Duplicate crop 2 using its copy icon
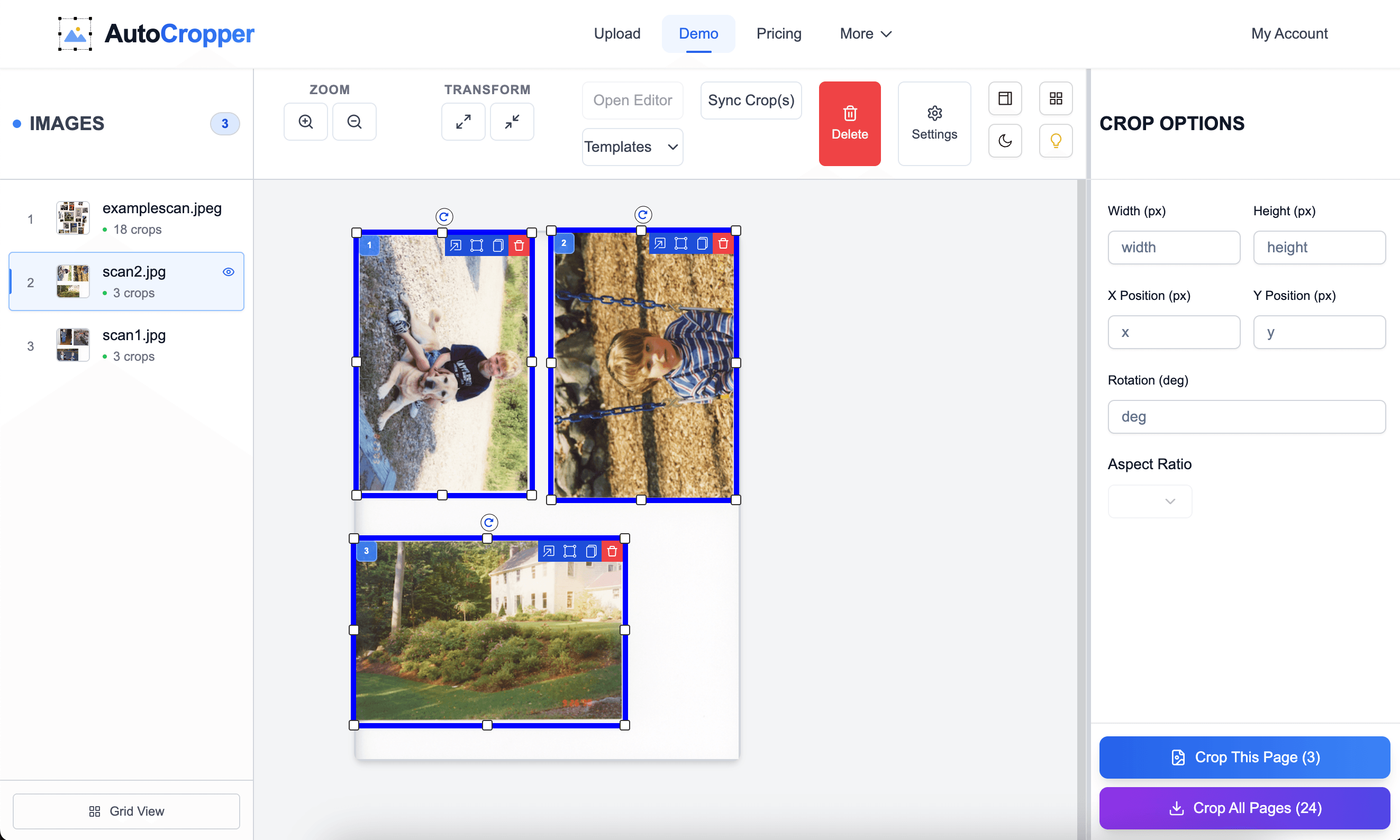 click(x=702, y=243)
